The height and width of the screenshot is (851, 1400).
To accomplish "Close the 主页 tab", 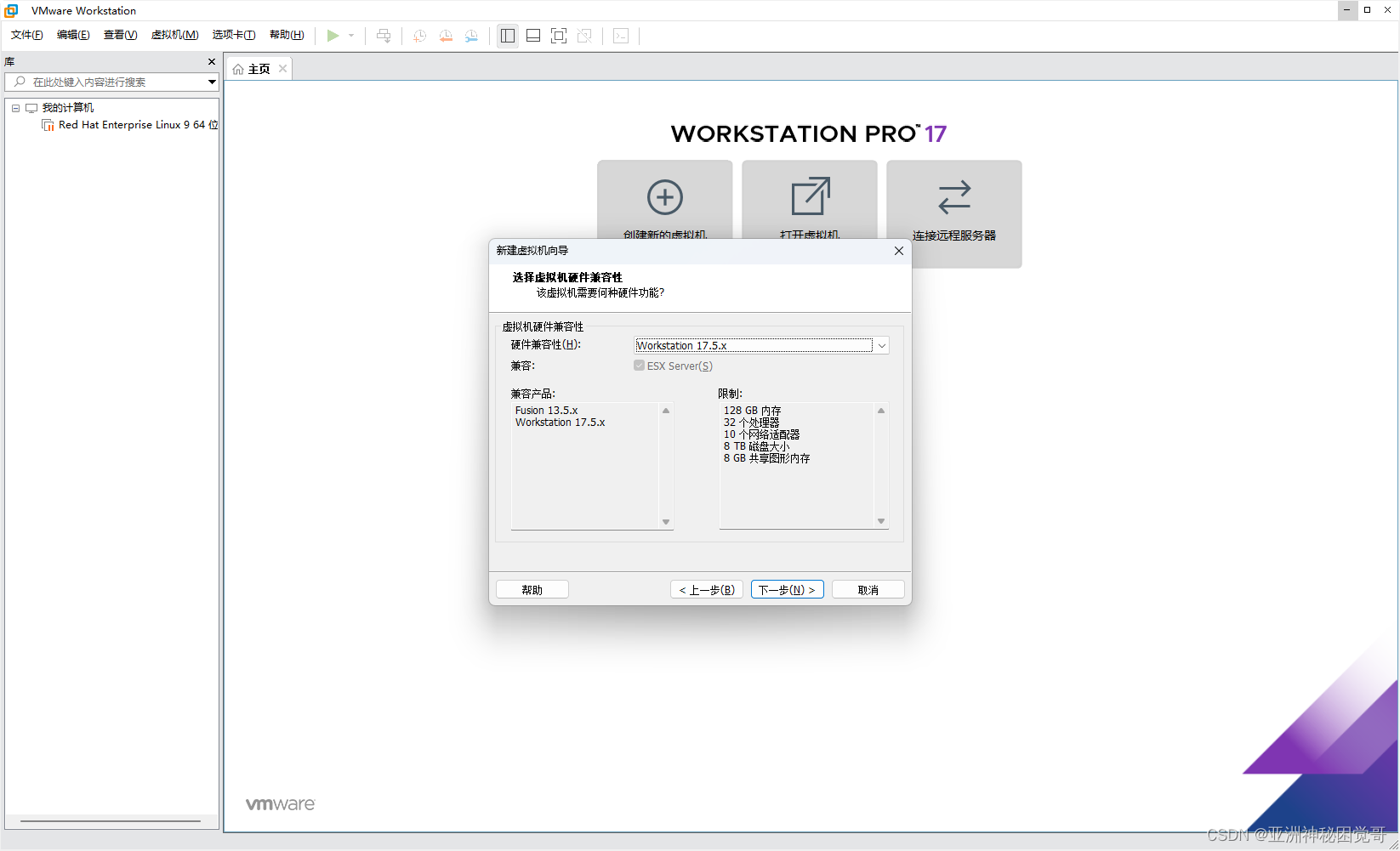I will [x=283, y=69].
